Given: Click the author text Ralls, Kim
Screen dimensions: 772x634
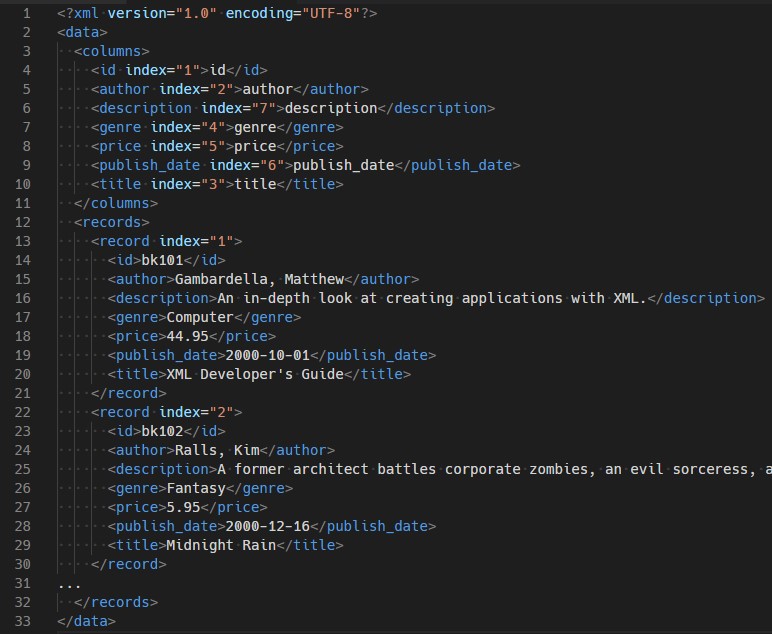Looking at the screenshot, I should tap(217, 450).
